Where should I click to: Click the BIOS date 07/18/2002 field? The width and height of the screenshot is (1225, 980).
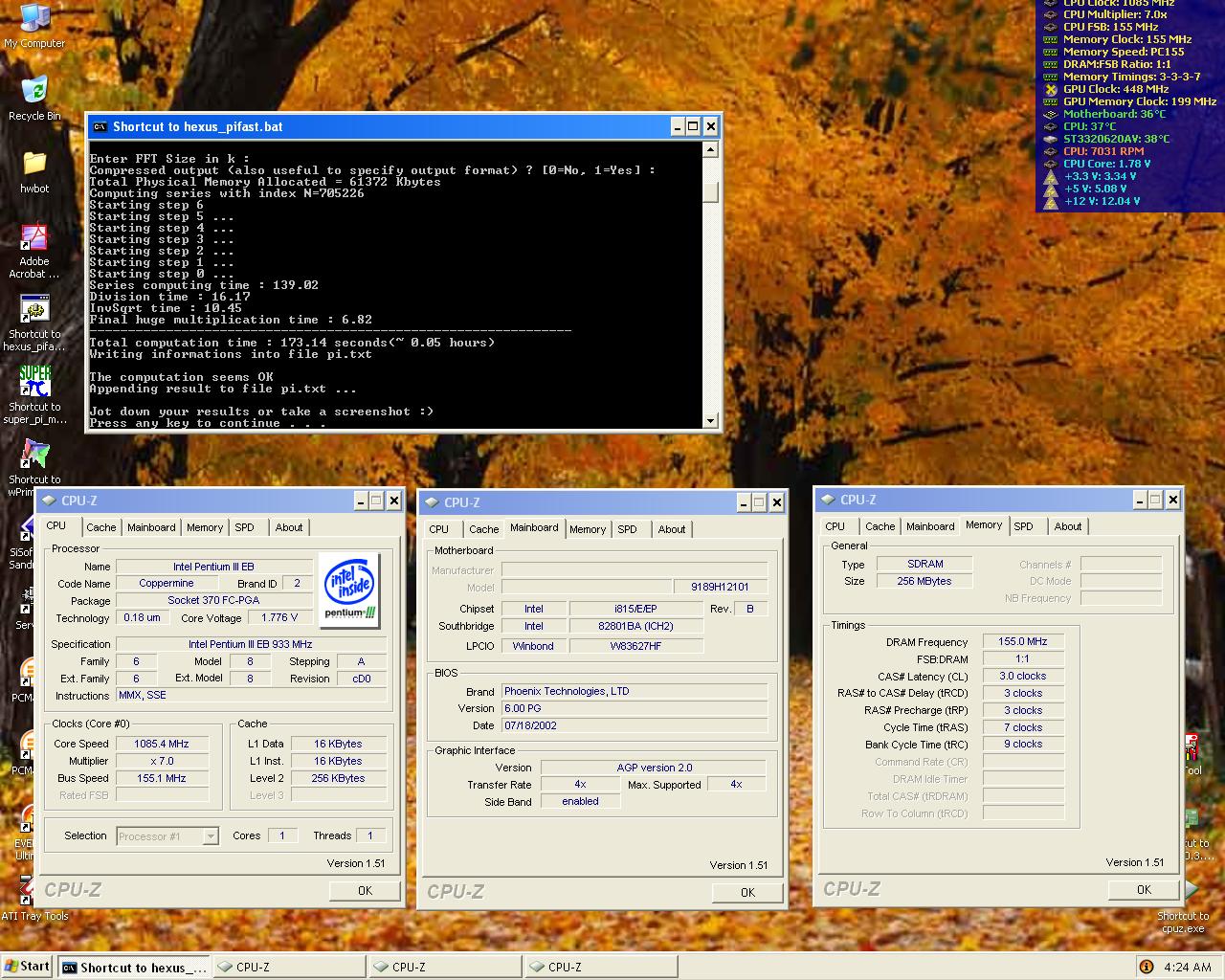pyautogui.click(x=635, y=725)
